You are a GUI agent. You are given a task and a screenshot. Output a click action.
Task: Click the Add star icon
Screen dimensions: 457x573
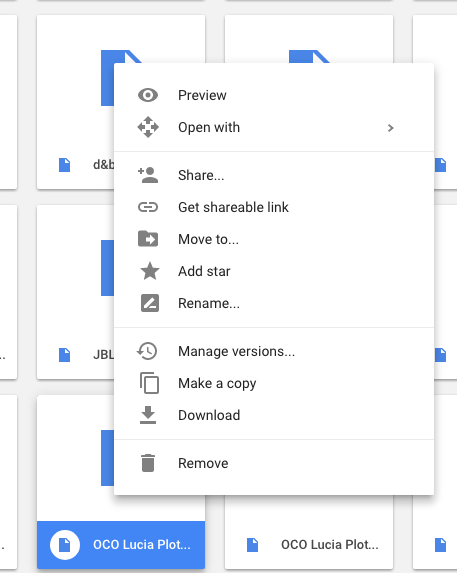pos(150,271)
